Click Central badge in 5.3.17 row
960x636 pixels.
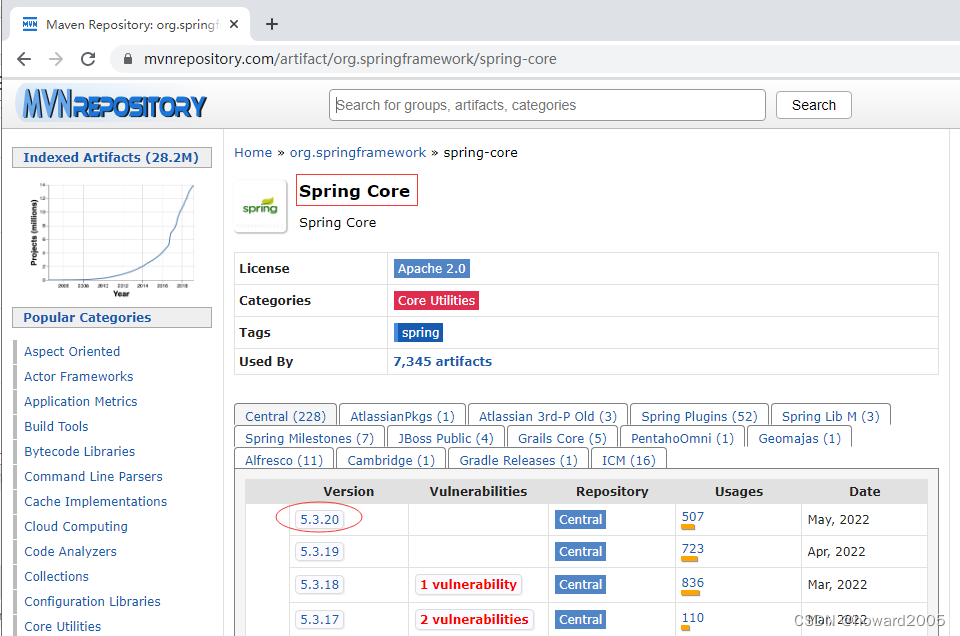click(x=580, y=619)
